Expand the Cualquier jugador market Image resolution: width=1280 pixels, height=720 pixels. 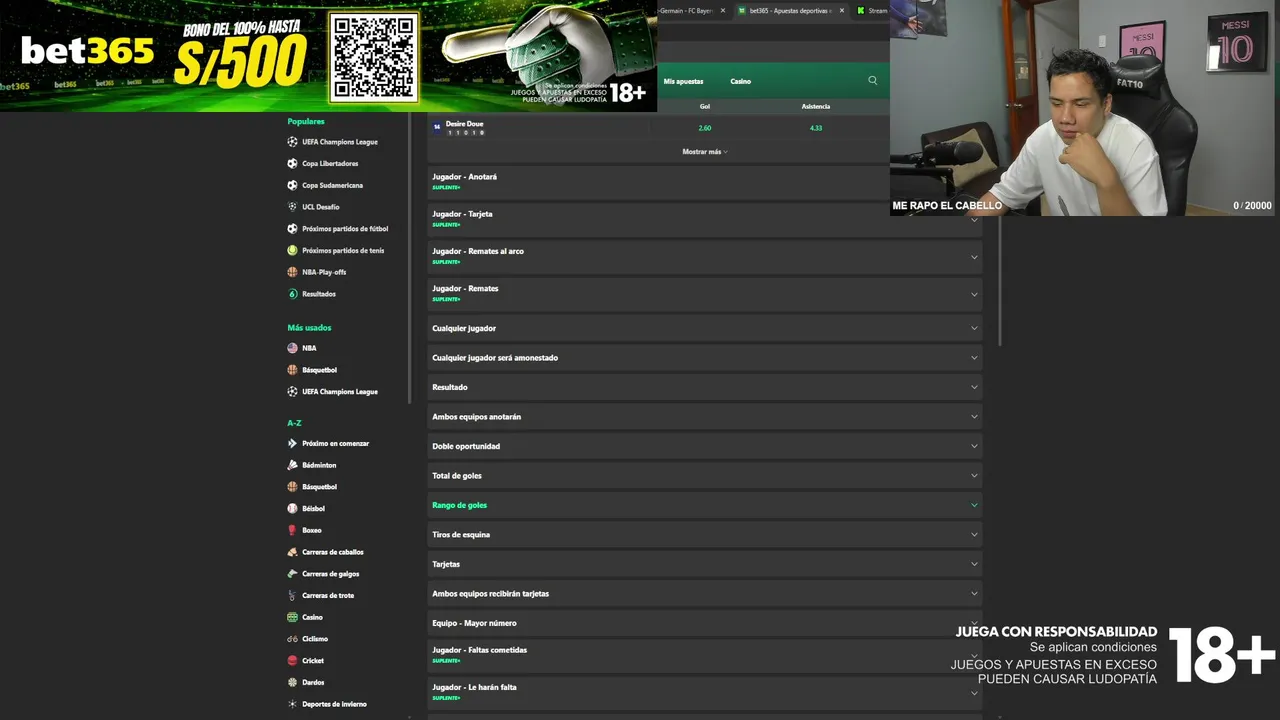point(705,328)
